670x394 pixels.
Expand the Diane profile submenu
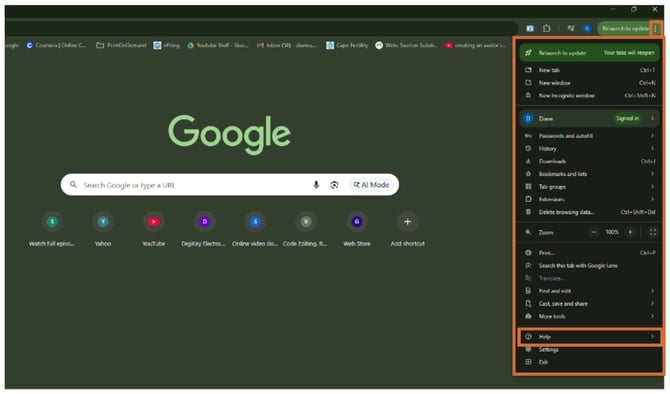pyautogui.click(x=590, y=118)
